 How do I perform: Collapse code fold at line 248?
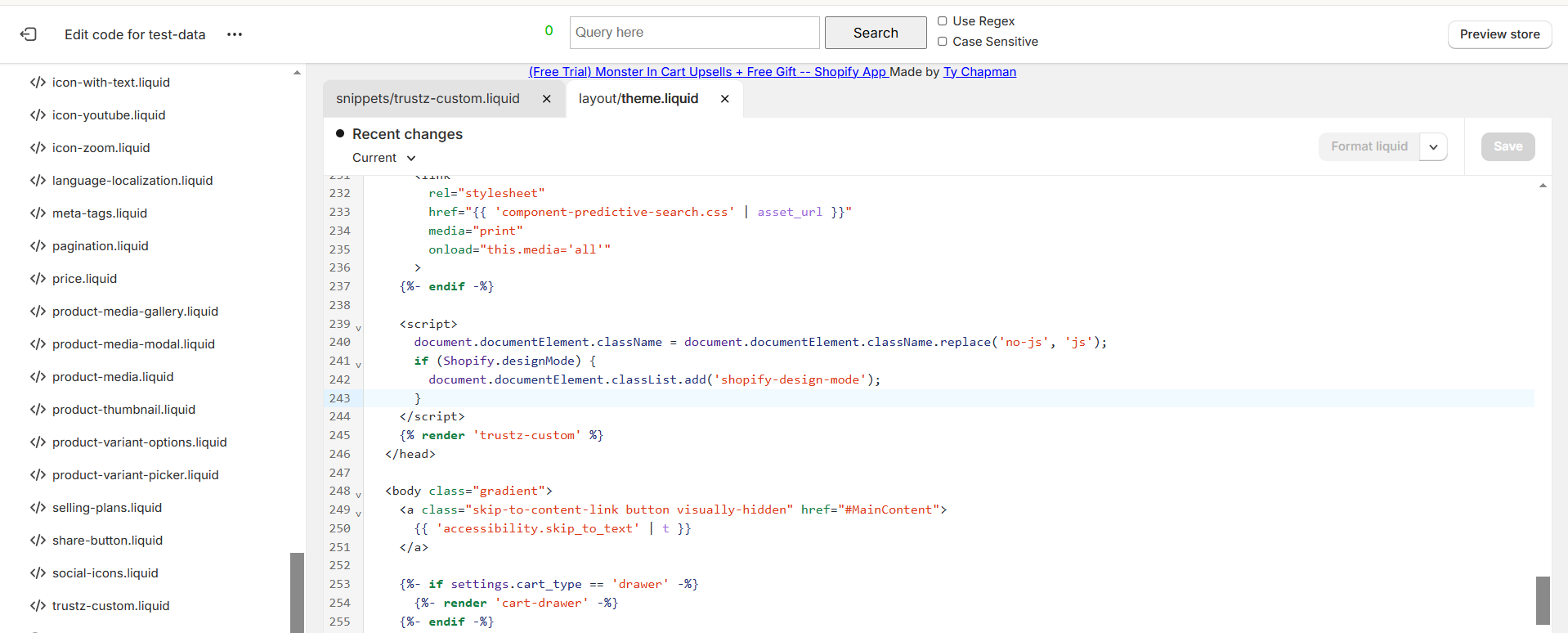[x=358, y=495]
